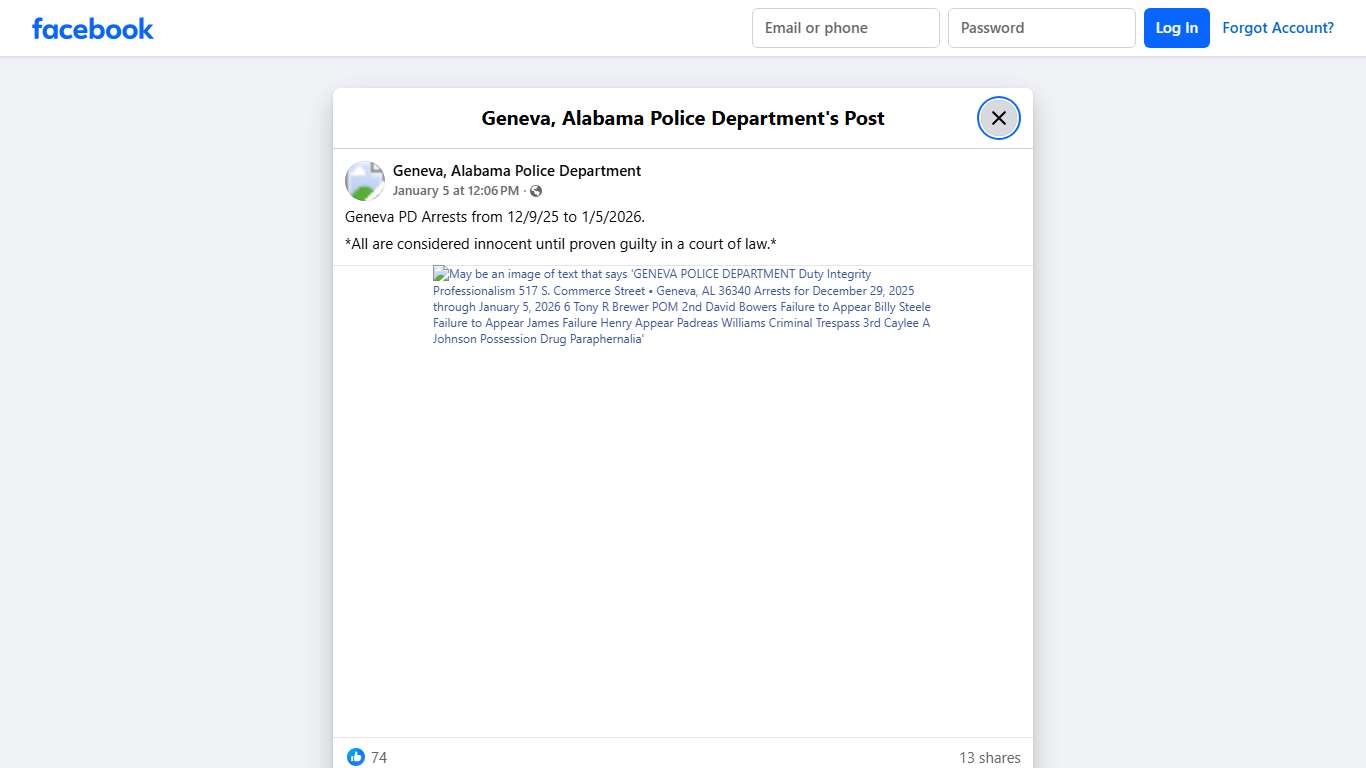This screenshot has height=768, width=1366.
Task: Focus the Password input field
Action: (1041, 28)
